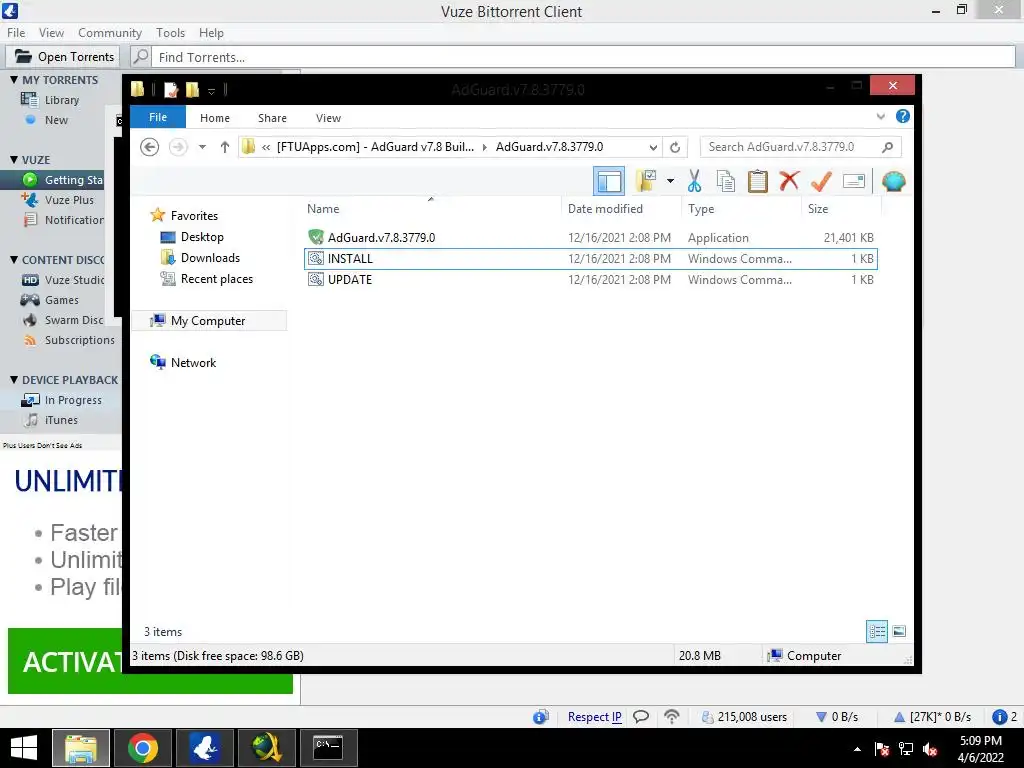
Task: Click the Explorer Back arrow button
Action: (150, 147)
